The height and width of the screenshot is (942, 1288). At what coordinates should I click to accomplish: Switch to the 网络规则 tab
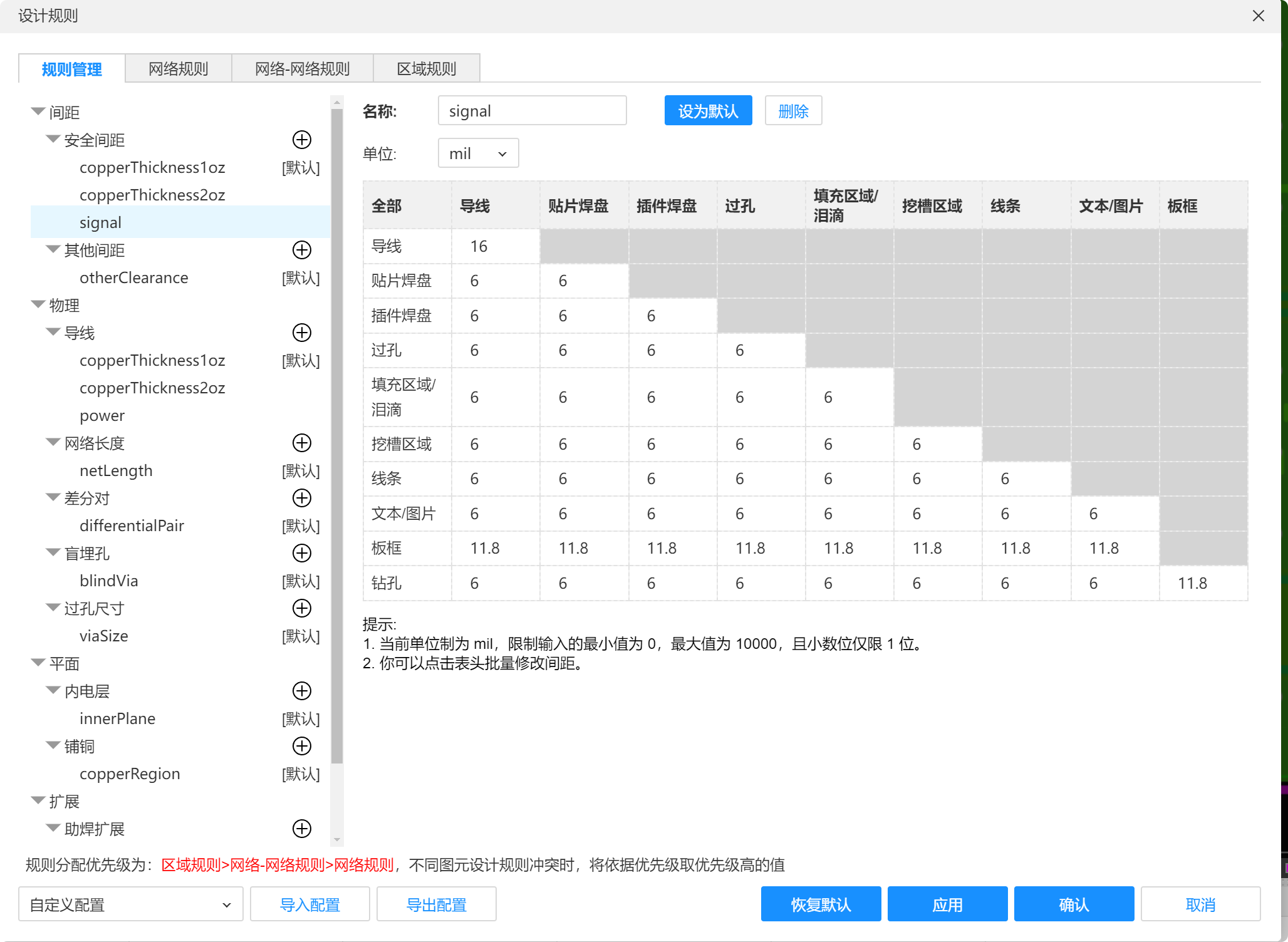[178, 69]
